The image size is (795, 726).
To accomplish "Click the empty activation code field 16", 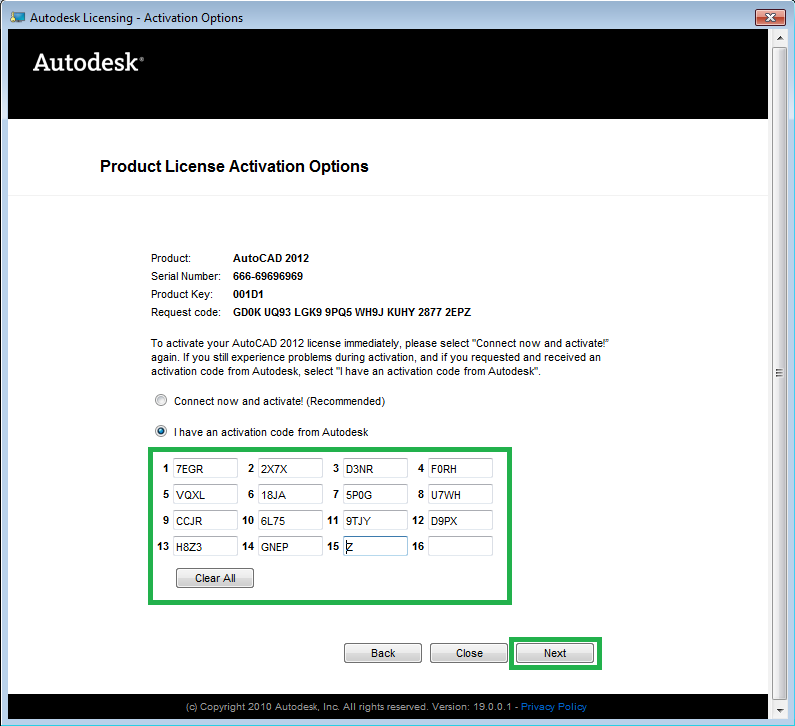I will tap(460, 546).
